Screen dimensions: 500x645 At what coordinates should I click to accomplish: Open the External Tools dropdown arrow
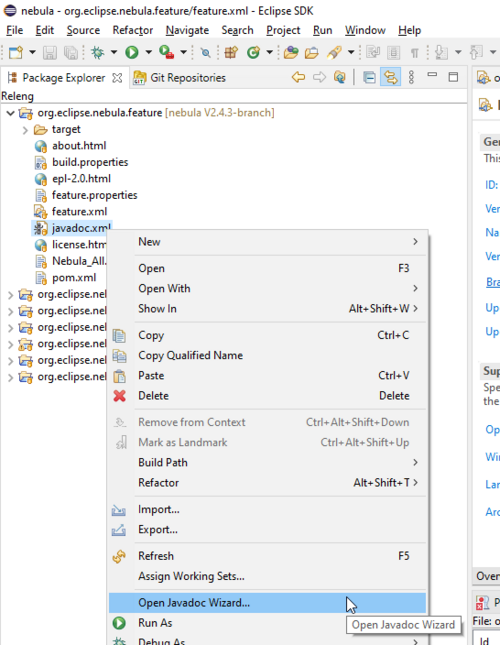(183, 53)
